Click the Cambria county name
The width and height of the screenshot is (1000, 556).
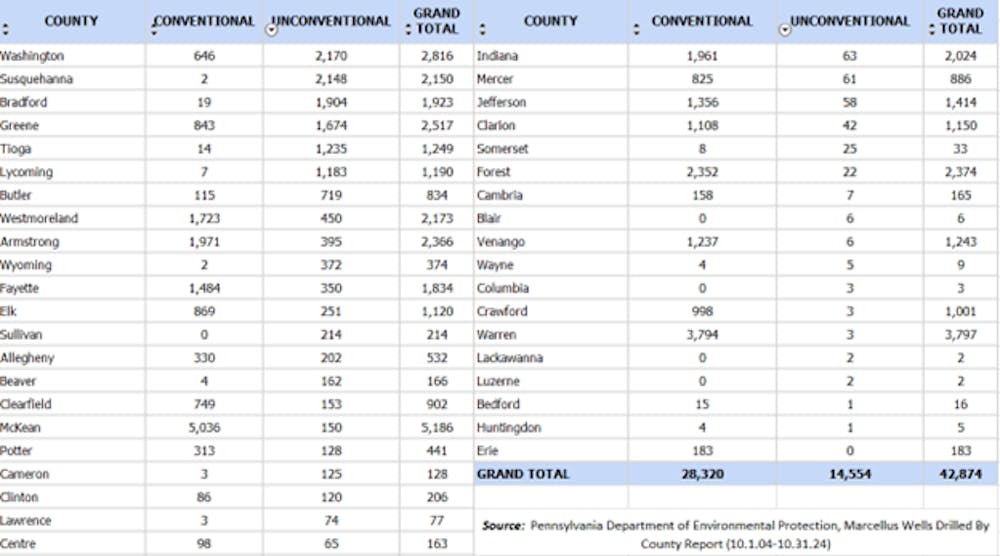tap(499, 195)
